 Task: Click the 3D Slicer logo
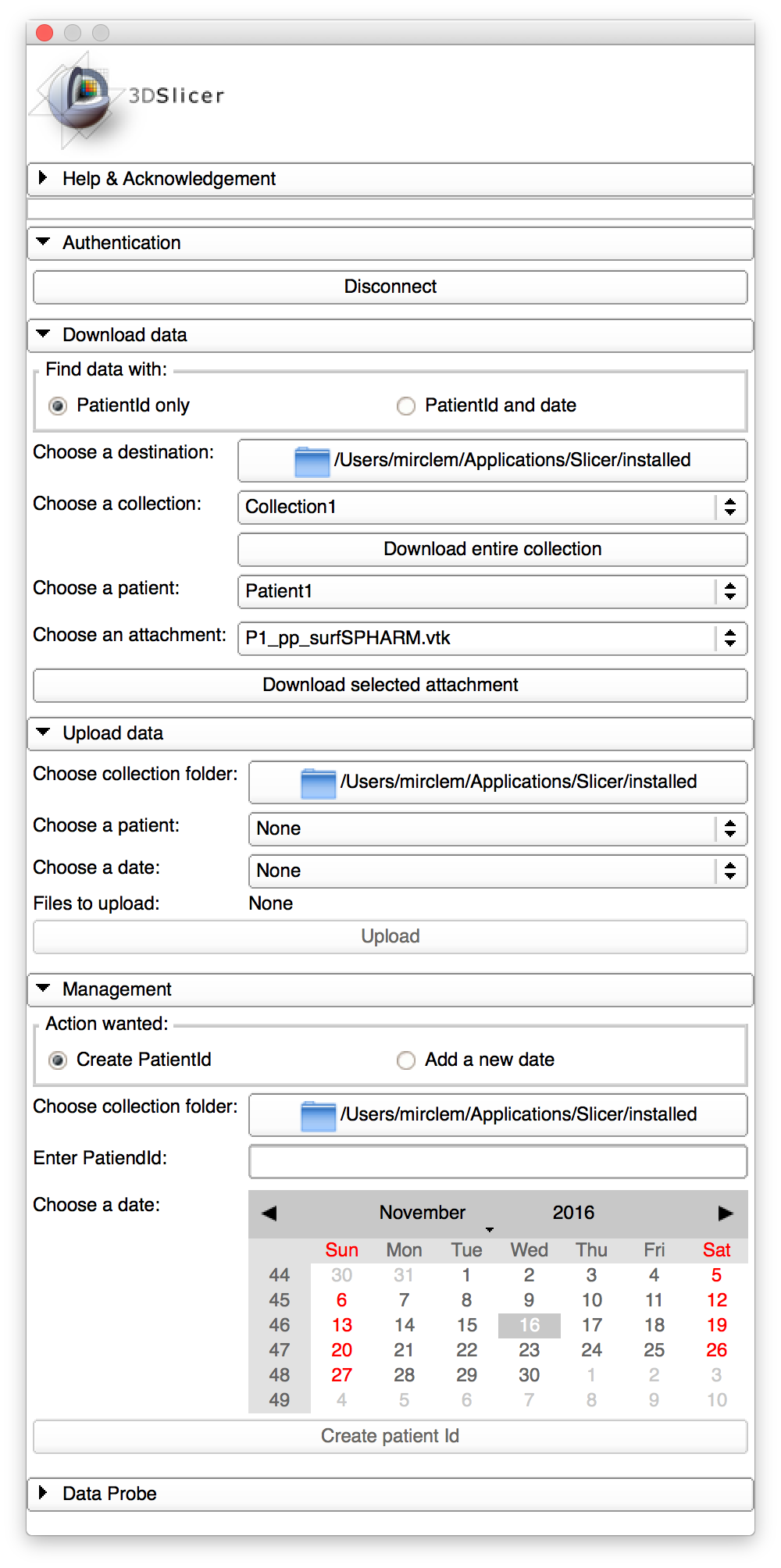(x=125, y=97)
